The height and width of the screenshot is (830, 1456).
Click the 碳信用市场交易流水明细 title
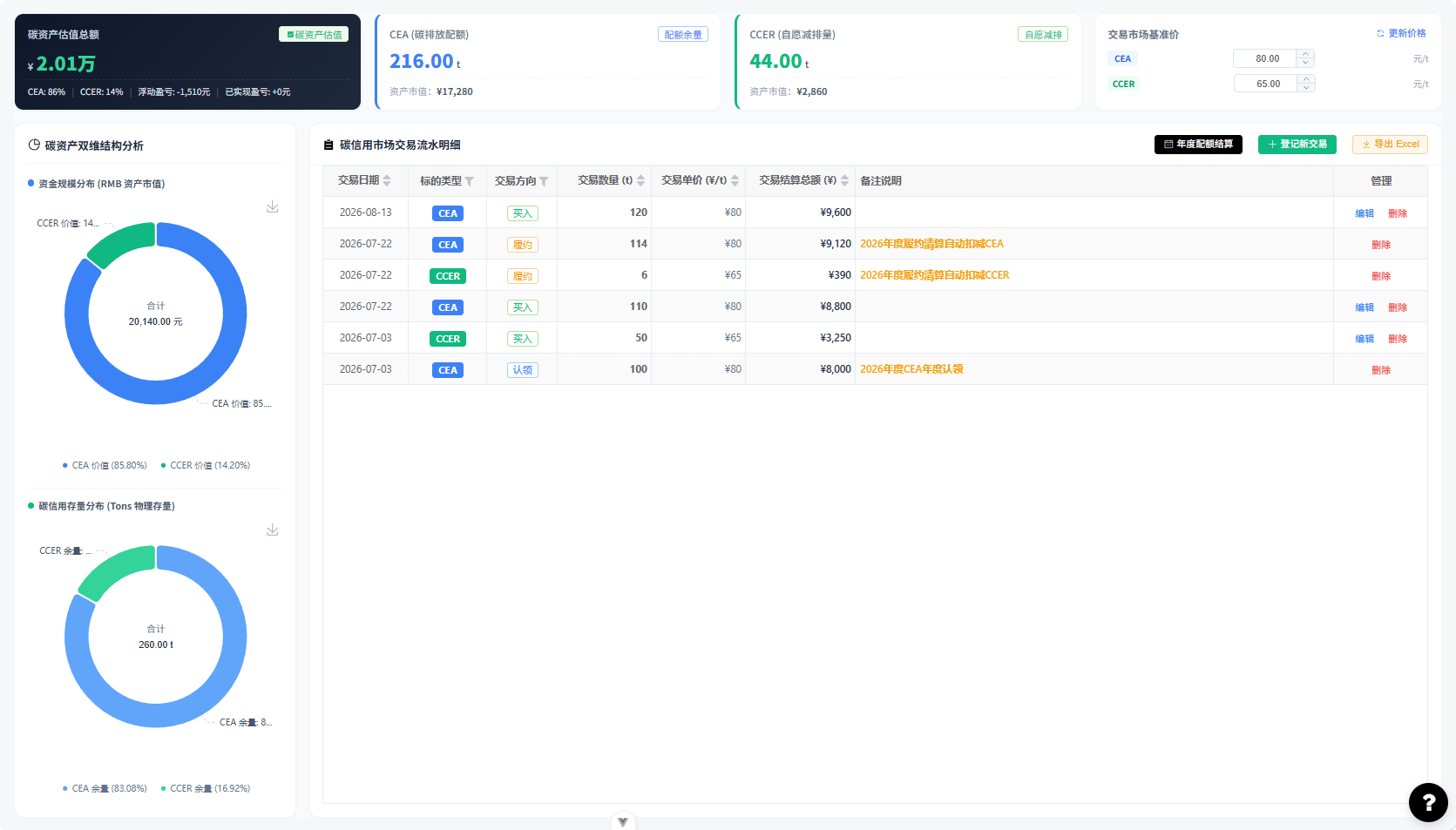pyautogui.click(x=400, y=145)
